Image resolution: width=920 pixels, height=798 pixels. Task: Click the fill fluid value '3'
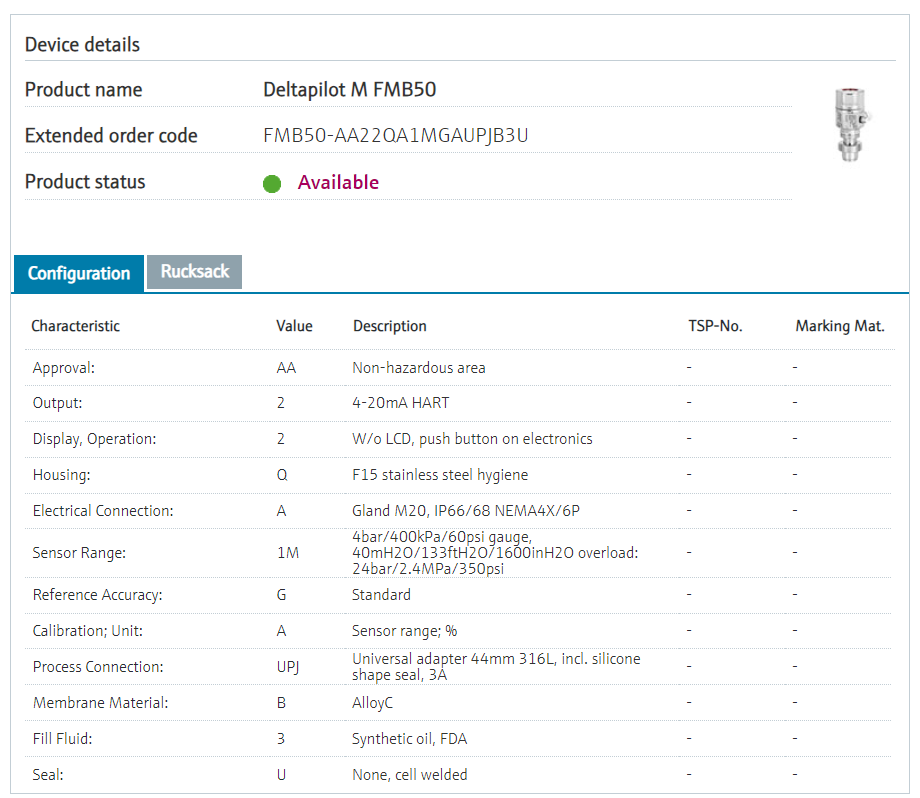coord(281,739)
